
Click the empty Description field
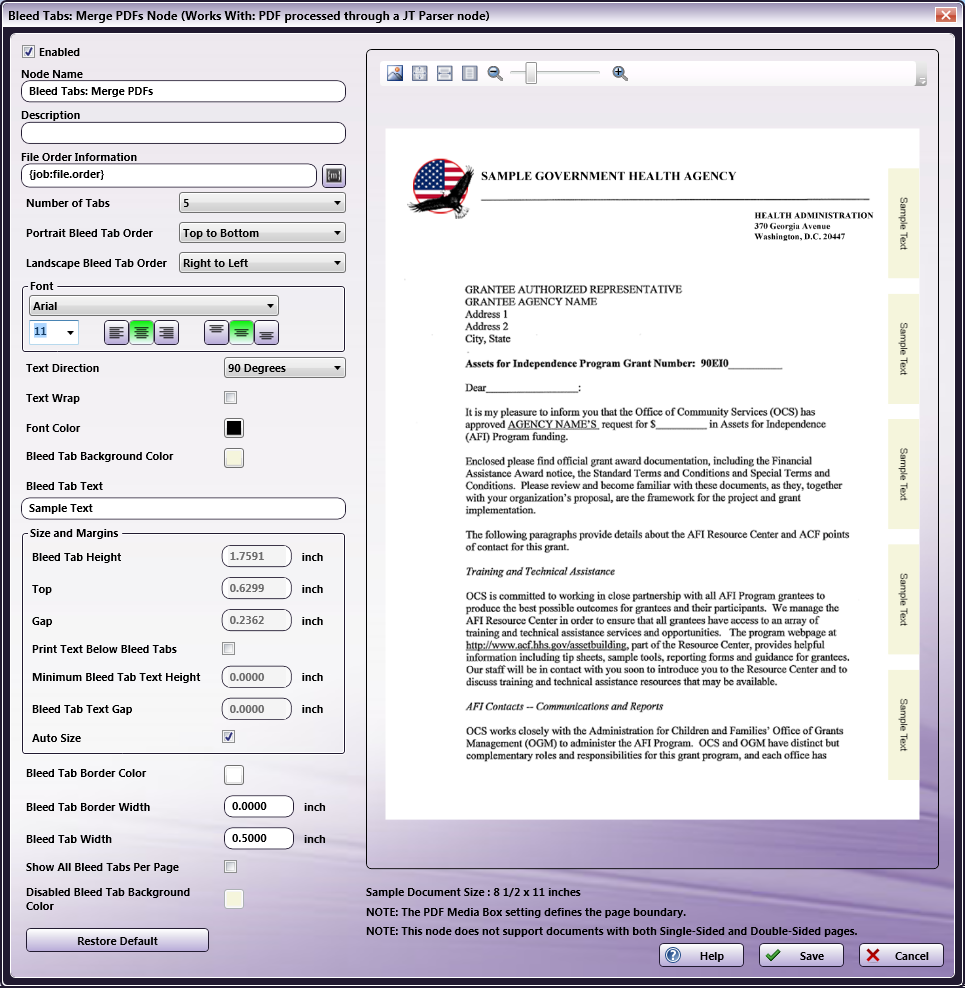pyautogui.click(x=183, y=133)
